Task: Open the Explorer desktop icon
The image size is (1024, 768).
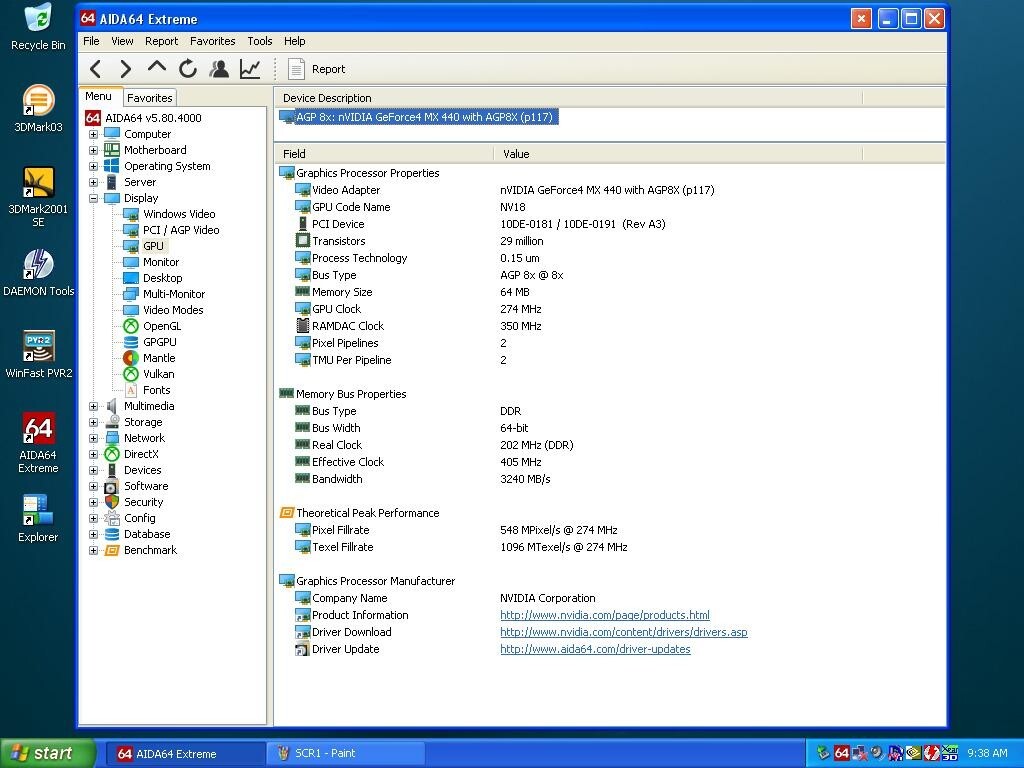Action: pos(38,519)
